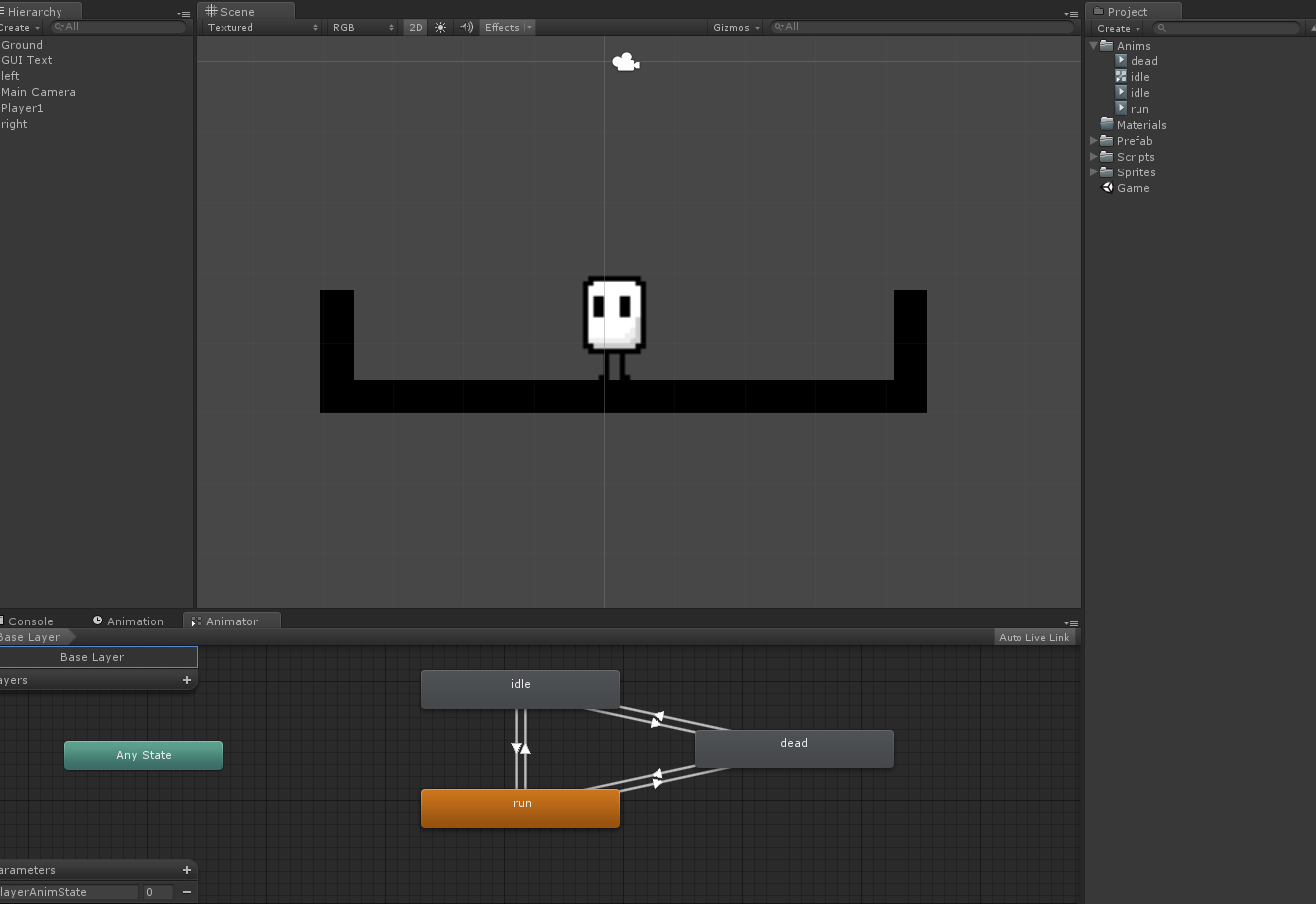Toggle the 2D scene view mode
Viewport: 1316px width, 904px height.
[417, 28]
